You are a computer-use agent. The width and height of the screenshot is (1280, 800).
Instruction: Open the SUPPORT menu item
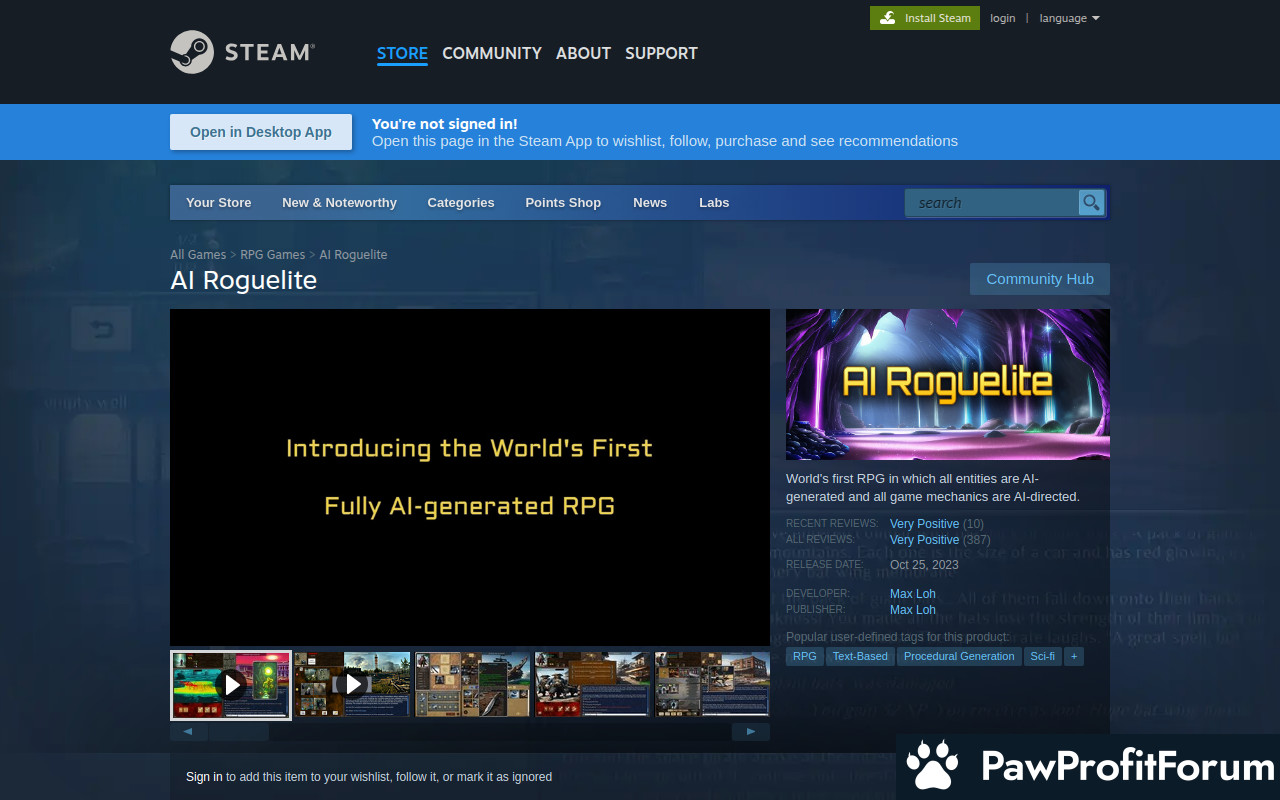click(661, 53)
